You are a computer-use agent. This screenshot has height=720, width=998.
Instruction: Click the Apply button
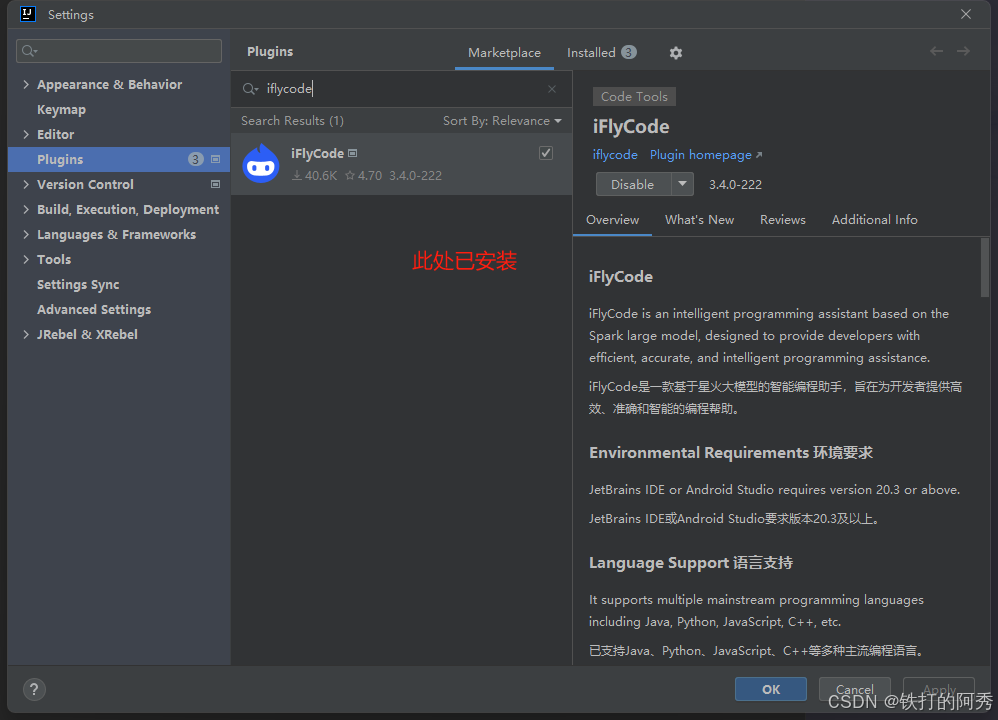point(939,689)
